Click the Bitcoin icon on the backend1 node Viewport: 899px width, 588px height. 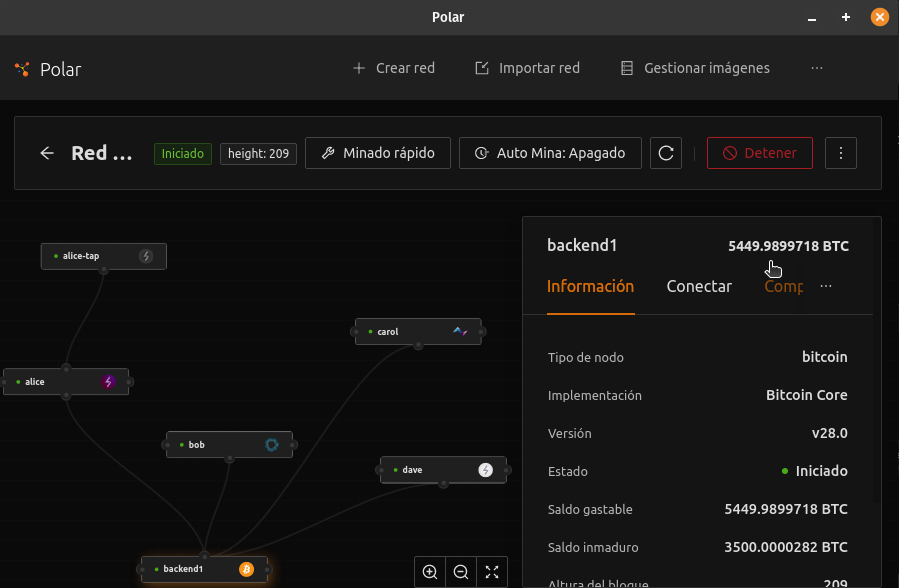coord(246,568)
